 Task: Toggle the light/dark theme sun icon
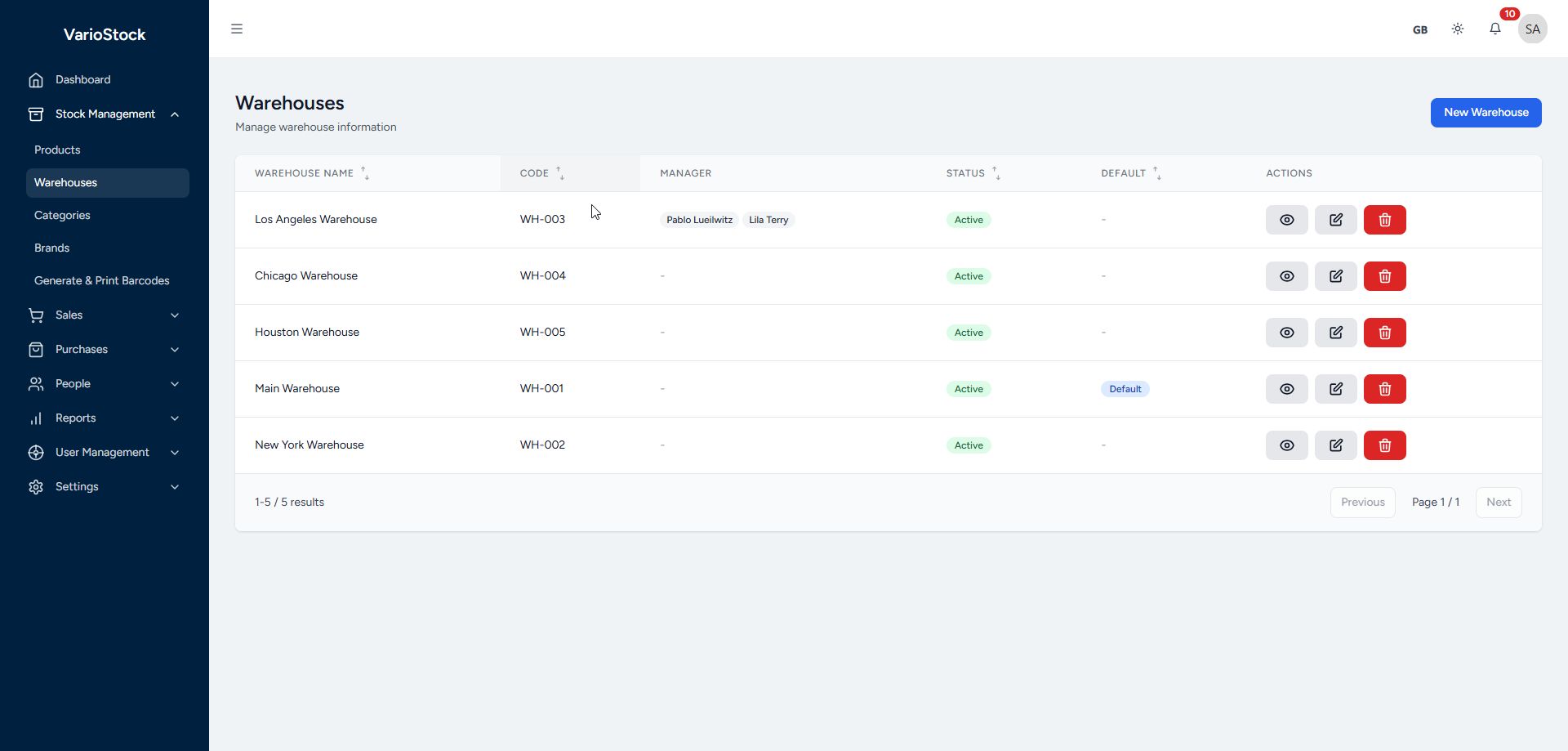pyautogui.click(x=1458, y=29)
